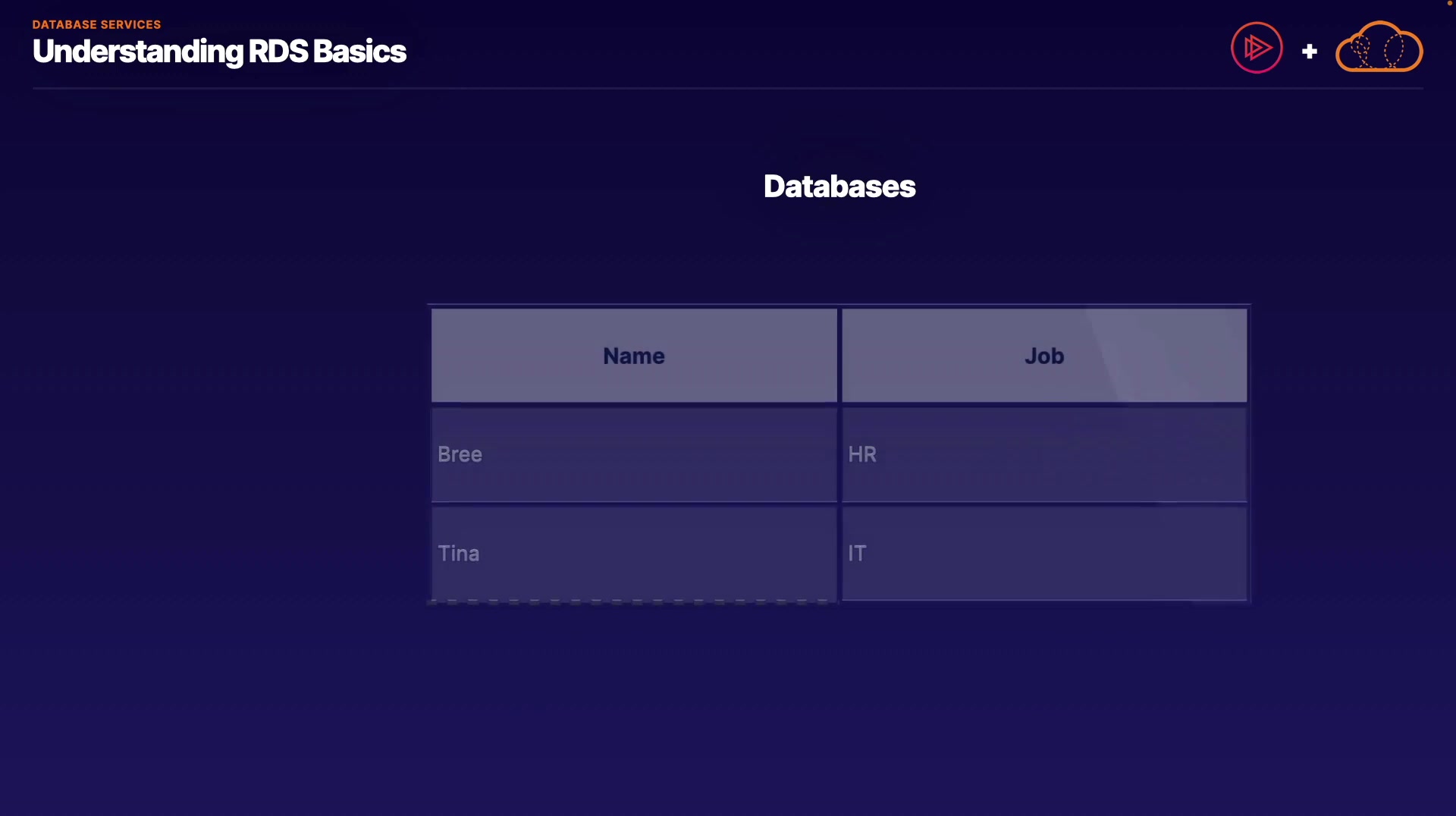Click the Pluralsight play logo icon
The image size is (1456, 816).
(1257, 48)
